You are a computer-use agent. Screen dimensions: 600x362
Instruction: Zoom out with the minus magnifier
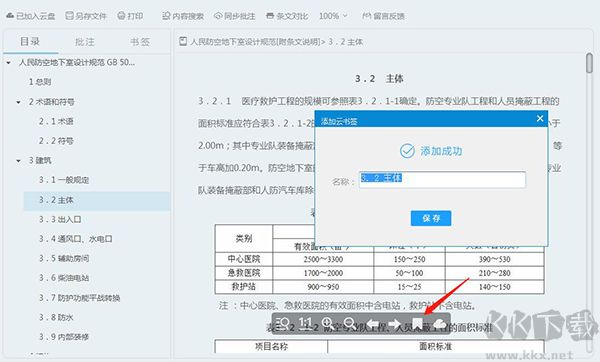(x=350, y=324)
